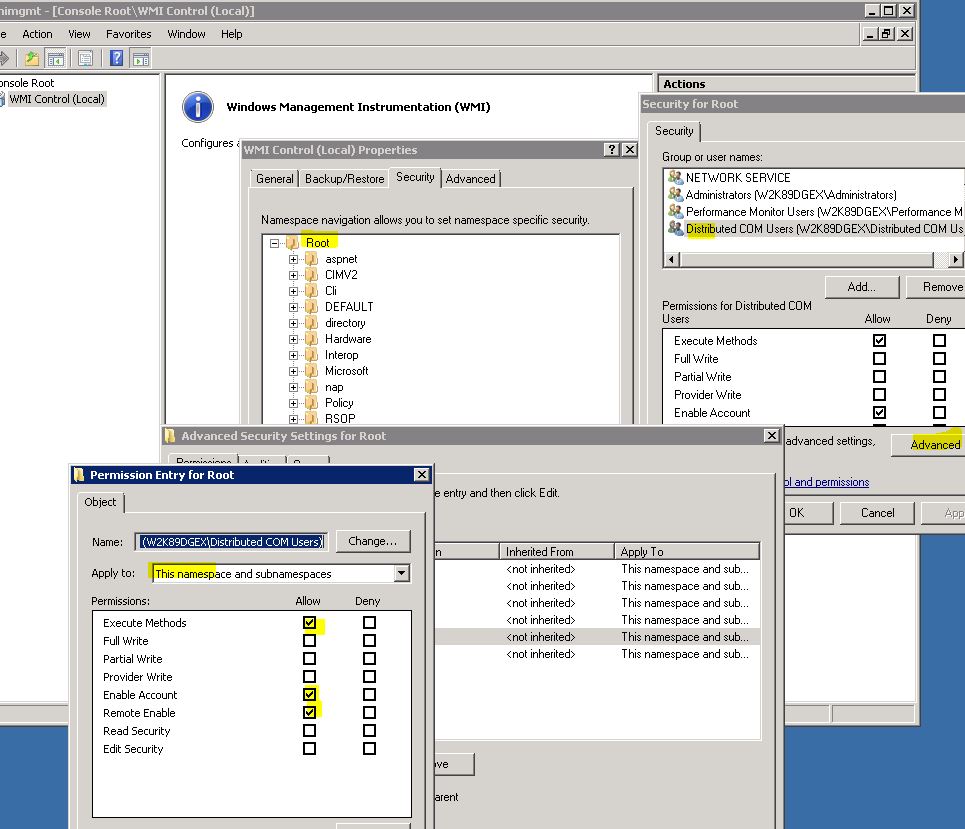965x829 pixels.
Task: Open the Action menu
Action: tap(37, 34)
